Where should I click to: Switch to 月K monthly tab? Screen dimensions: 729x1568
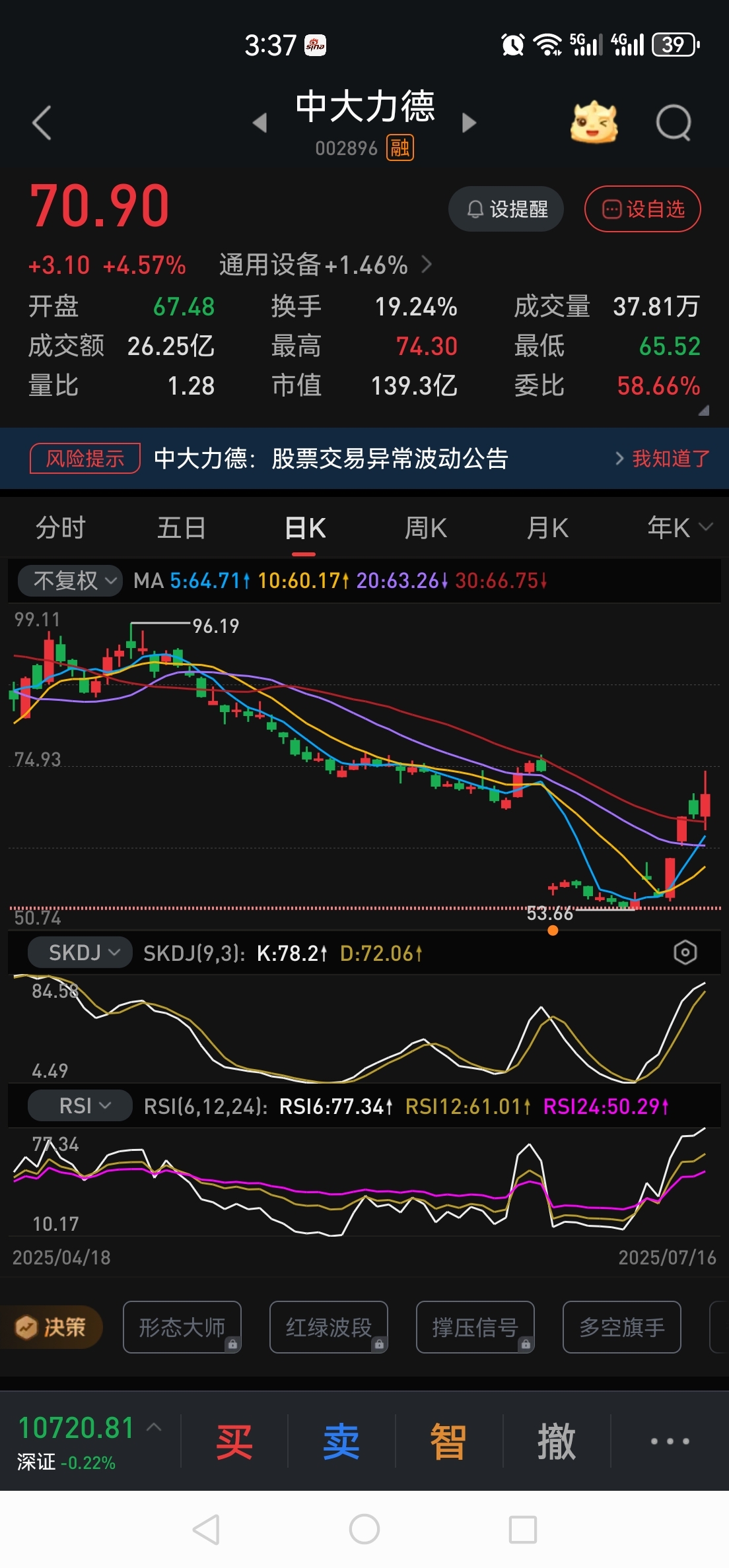(547, 528)
